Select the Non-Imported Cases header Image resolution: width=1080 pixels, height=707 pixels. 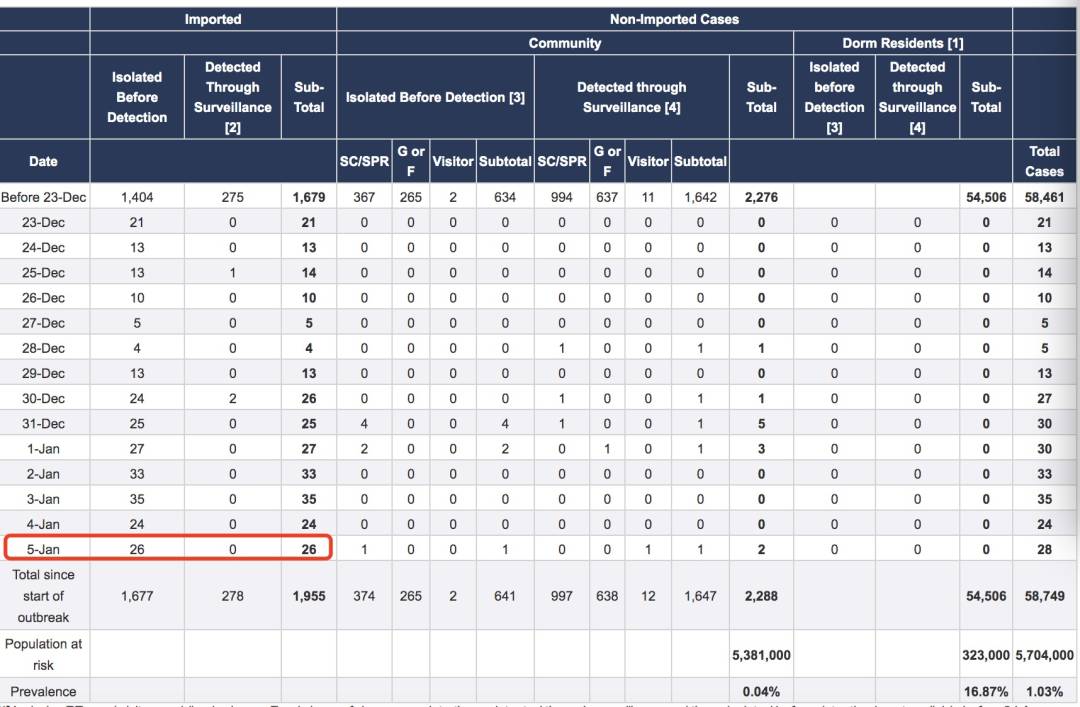(674, 19)
